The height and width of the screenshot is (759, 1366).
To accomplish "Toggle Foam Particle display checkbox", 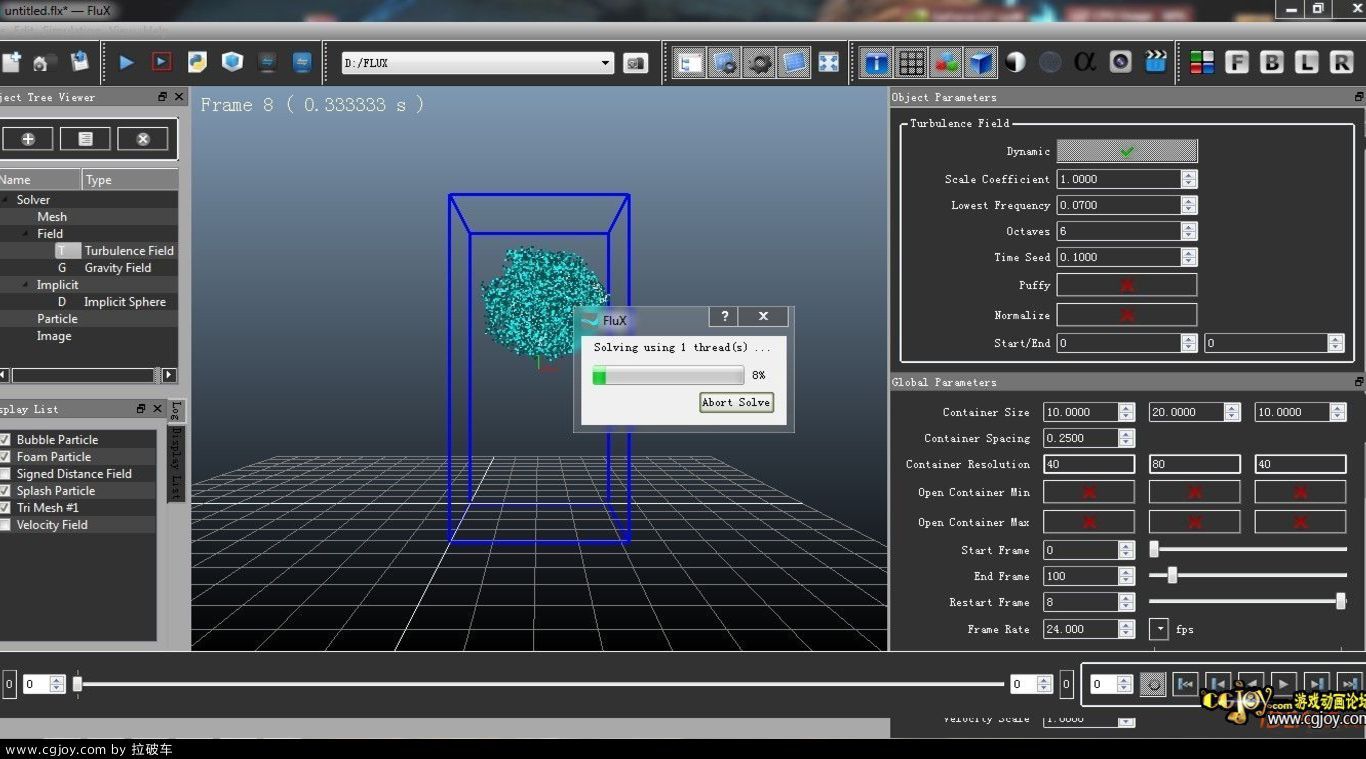I will pos(5,457).
